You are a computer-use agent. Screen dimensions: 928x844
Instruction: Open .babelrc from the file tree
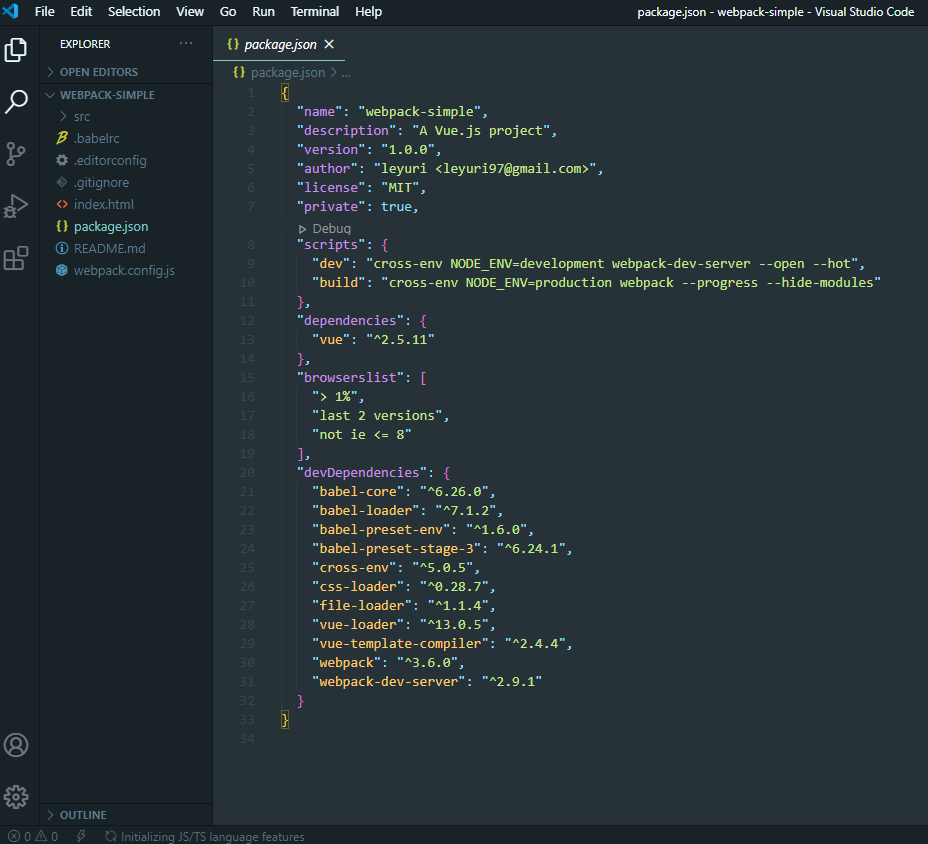(96, 138)
